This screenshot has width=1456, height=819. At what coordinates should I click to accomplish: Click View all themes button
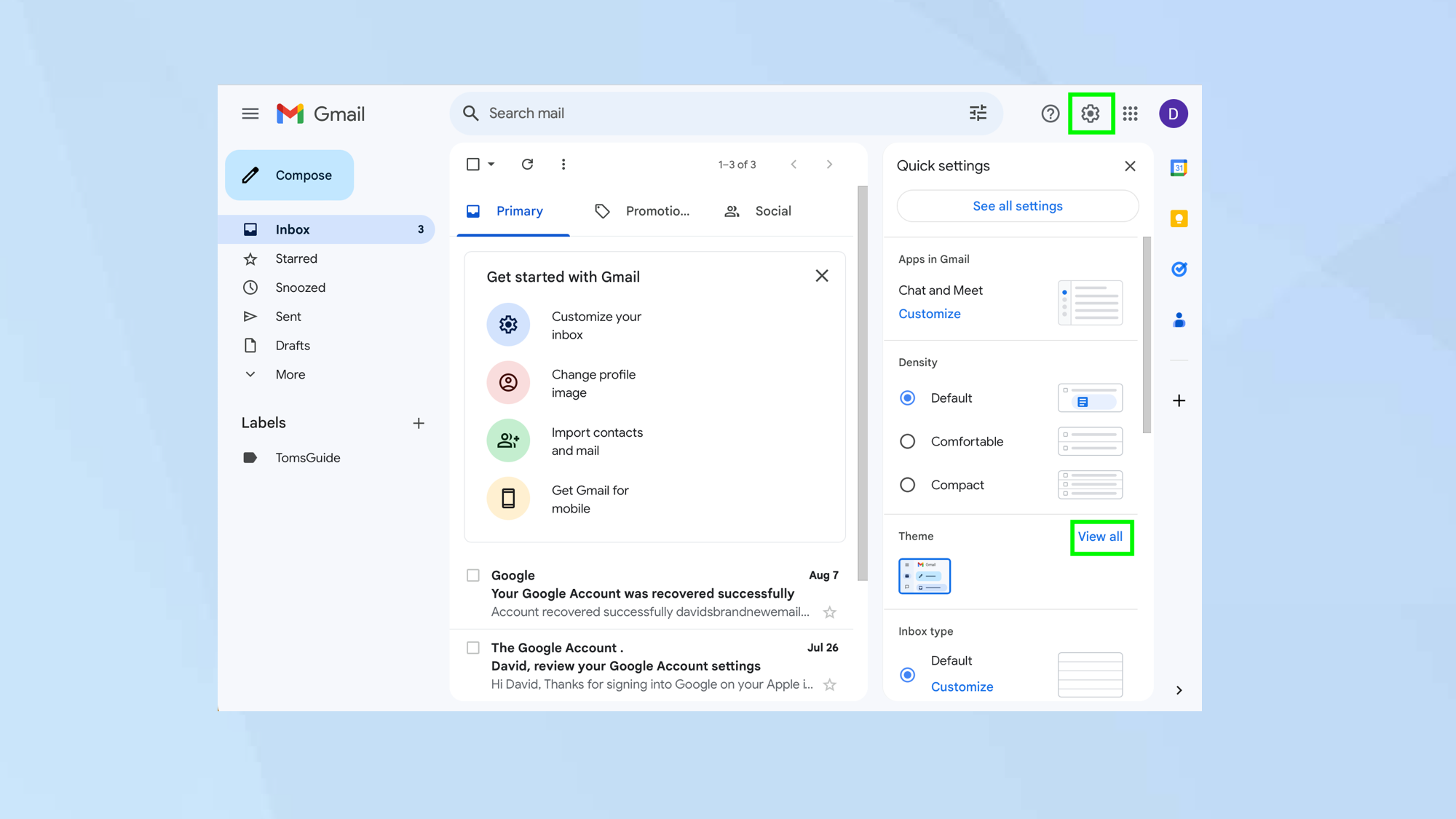(x=1100, y=536)
